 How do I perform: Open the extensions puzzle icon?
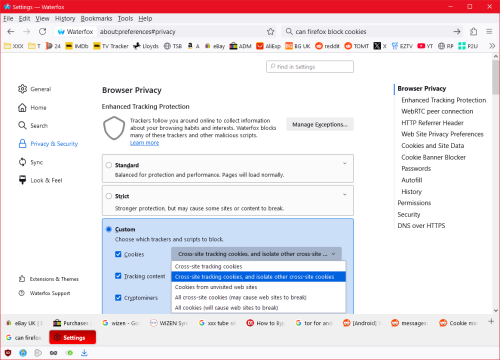click(473, 32)
